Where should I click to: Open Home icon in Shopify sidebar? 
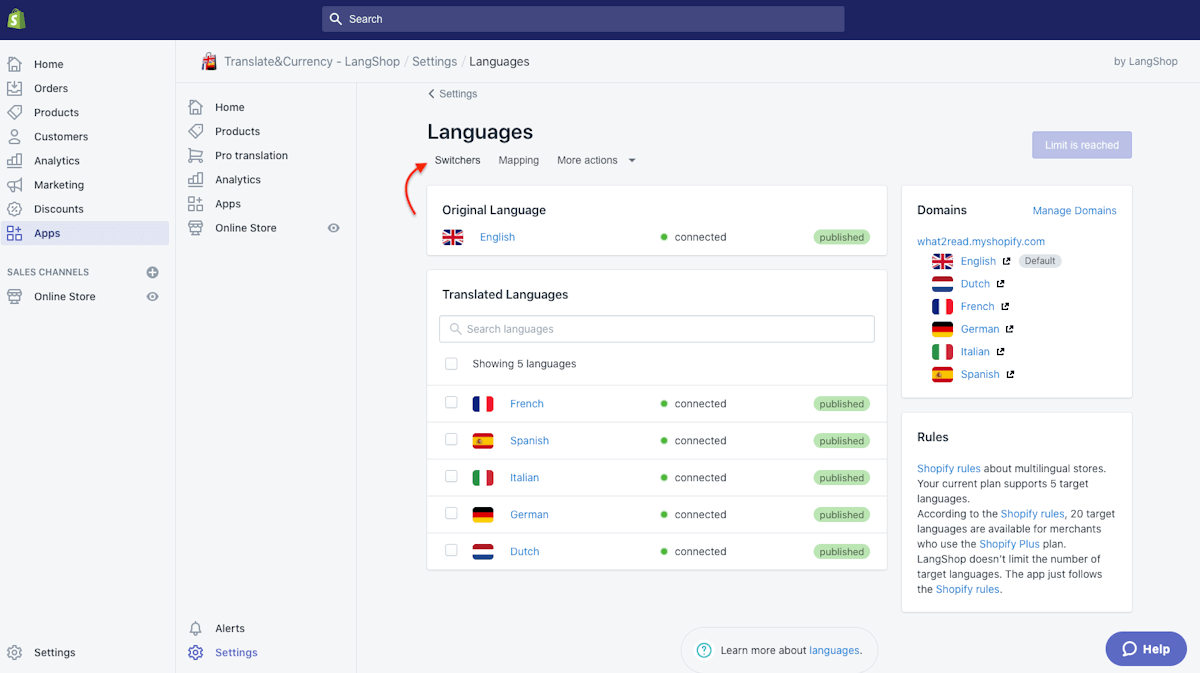(14, 64)
